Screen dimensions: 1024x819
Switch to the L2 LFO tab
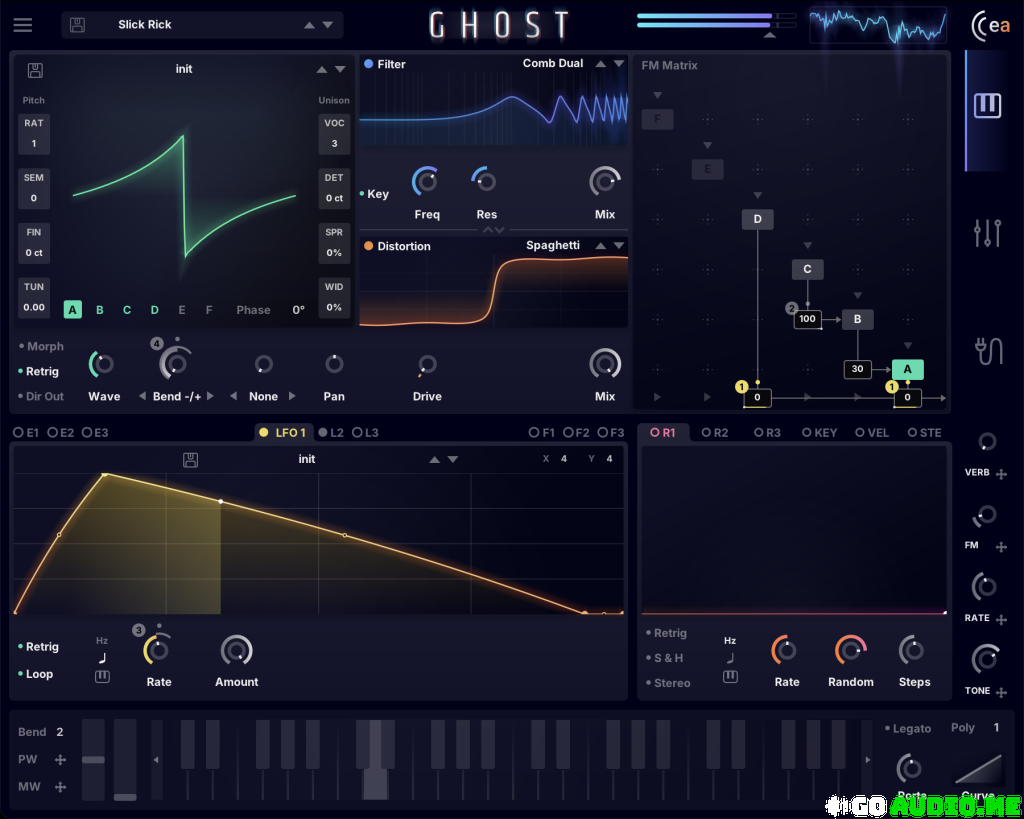click(x=331, y=432)
